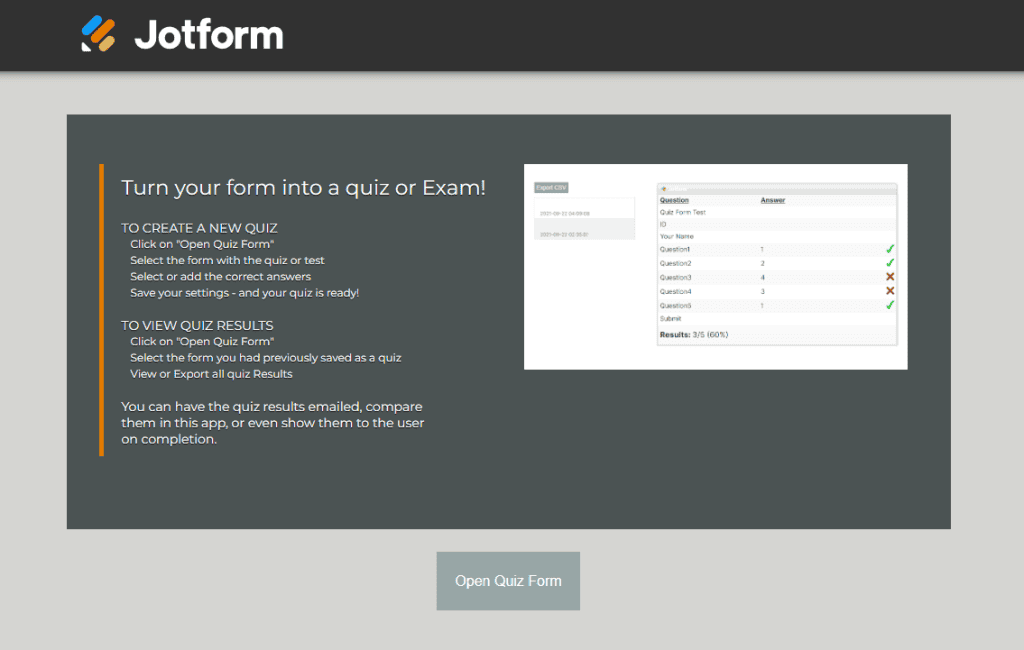Click the green checkmark beside Question5

(889, 305)
